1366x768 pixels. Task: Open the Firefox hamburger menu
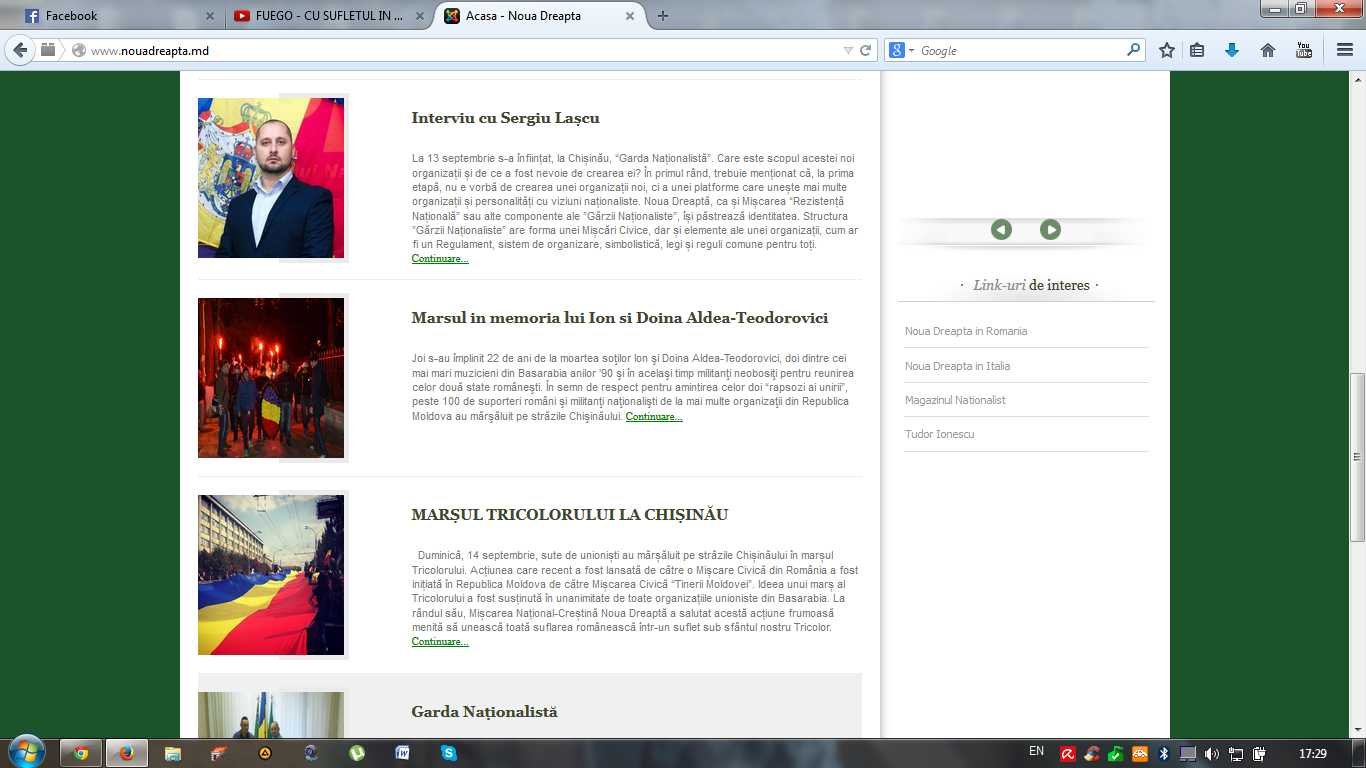(1345, 50)
